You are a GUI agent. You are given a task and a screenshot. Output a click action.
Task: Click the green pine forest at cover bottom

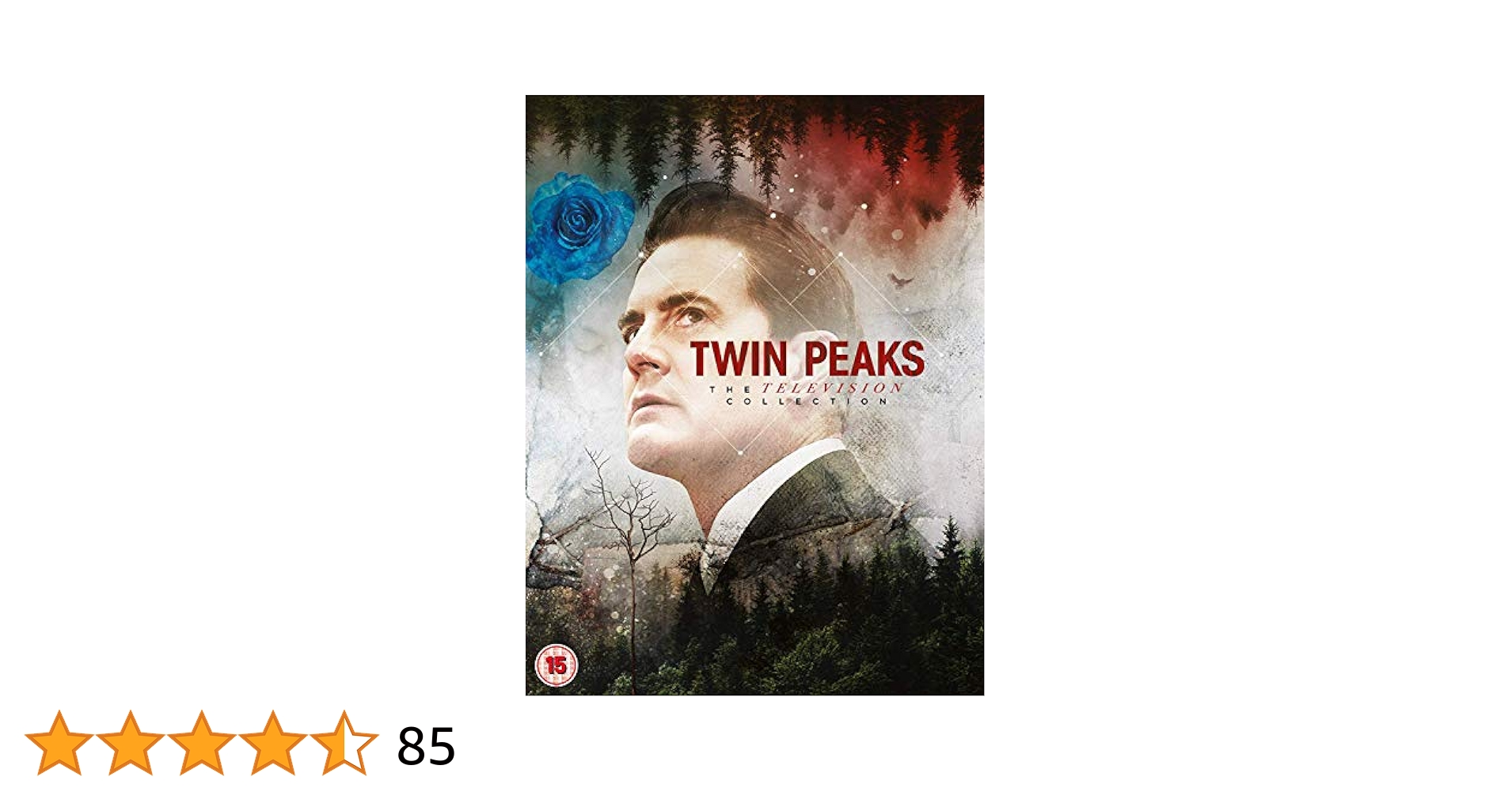pyautogui.click(x=792, y=626)
